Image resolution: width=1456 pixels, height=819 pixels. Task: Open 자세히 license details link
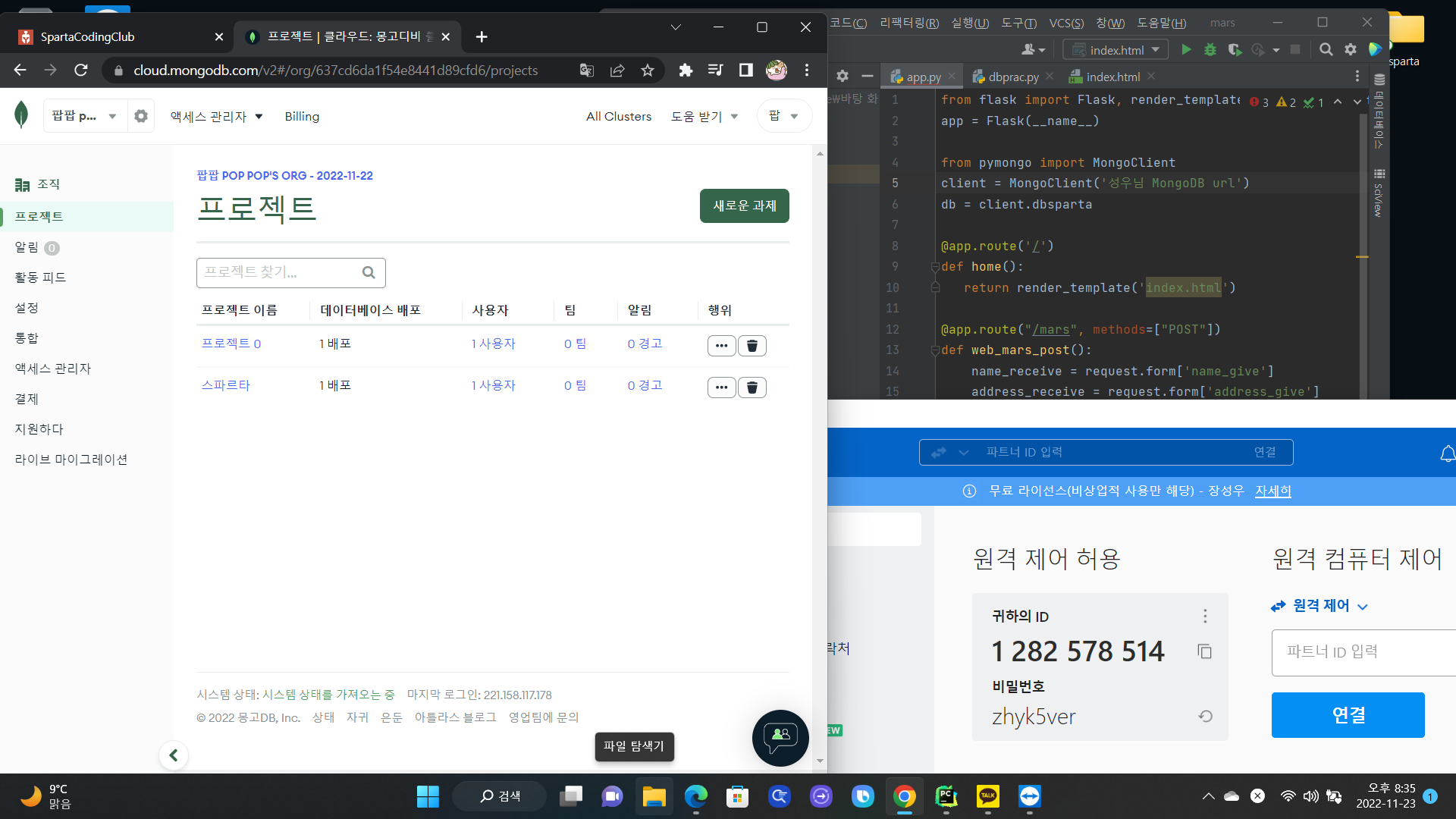point(1272,491)
